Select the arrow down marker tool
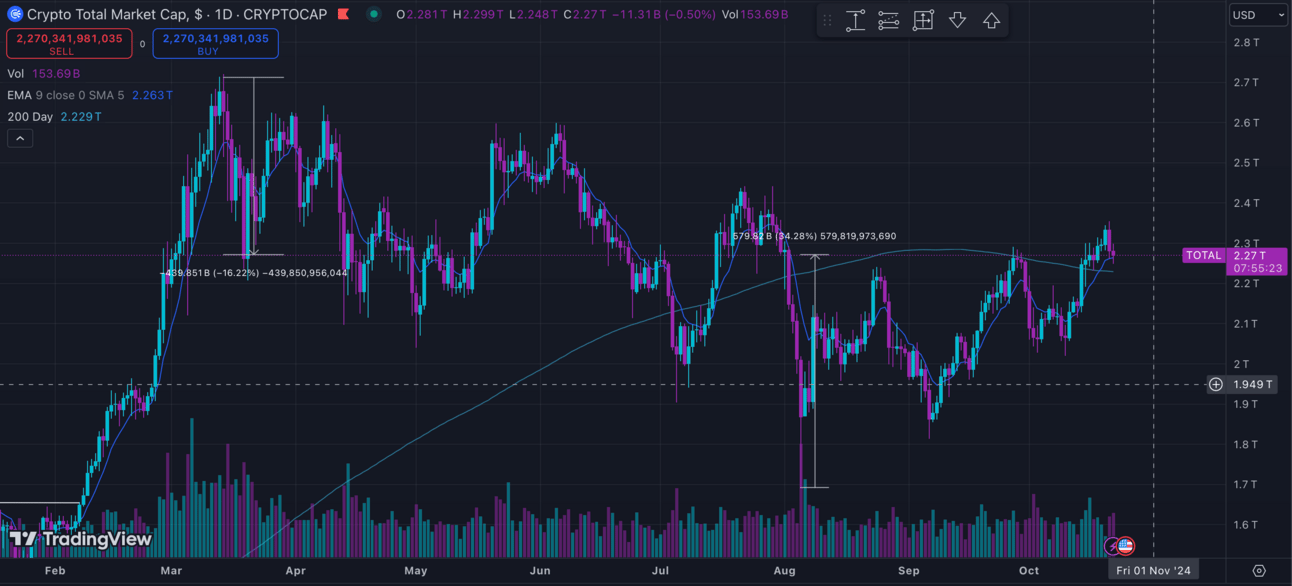Image resolution: width=1292 pixels, height=586 pixels. (x=957, y=20)
